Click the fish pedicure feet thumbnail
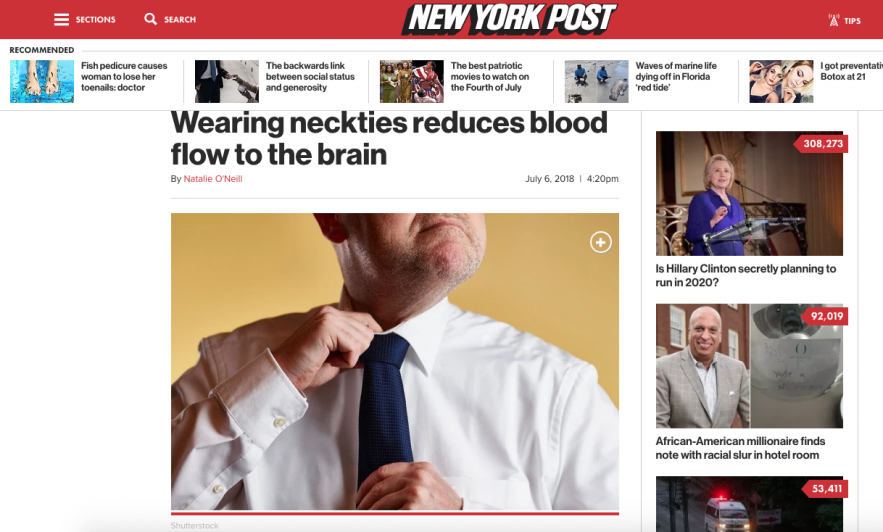Viewport: 883px width, 532px height. [42, 82]
